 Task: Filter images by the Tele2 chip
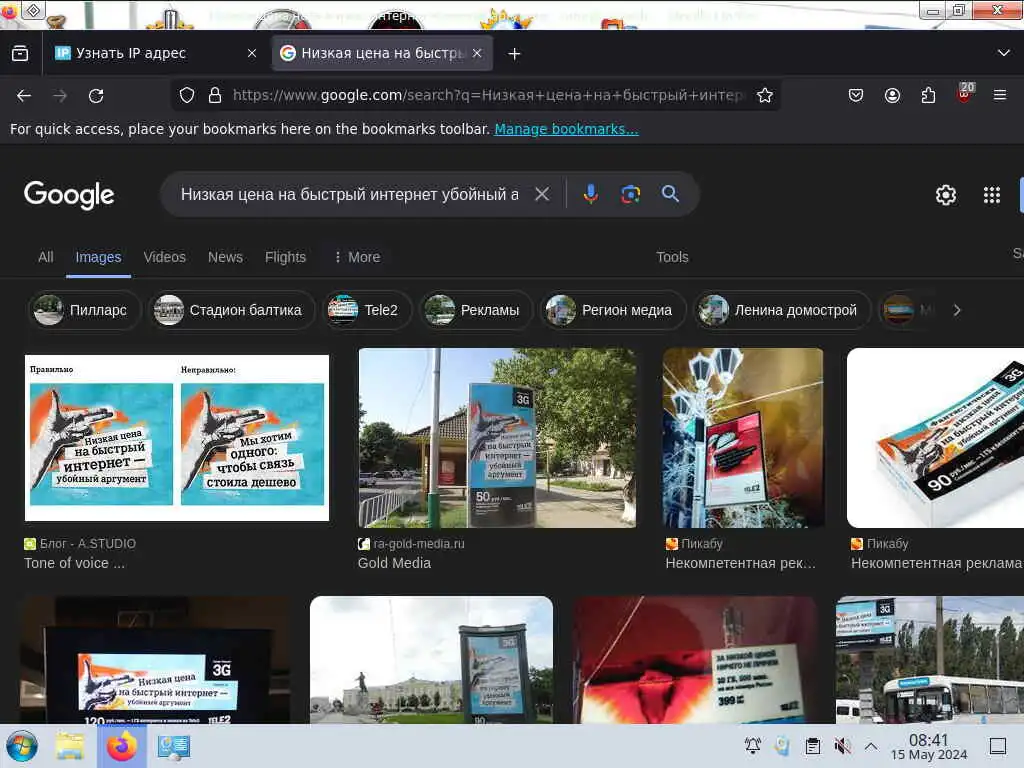368,310
